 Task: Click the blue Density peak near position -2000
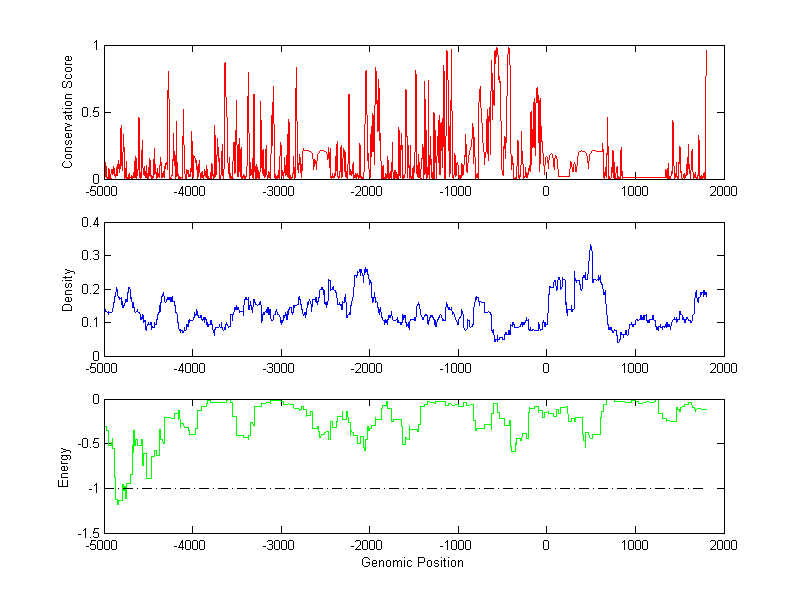[x=363, y=269]
